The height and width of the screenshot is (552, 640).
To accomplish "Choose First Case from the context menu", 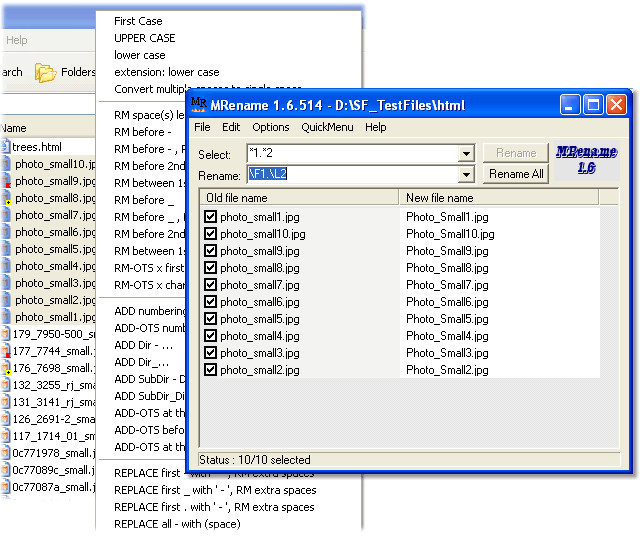I will (x=138, y=21).
